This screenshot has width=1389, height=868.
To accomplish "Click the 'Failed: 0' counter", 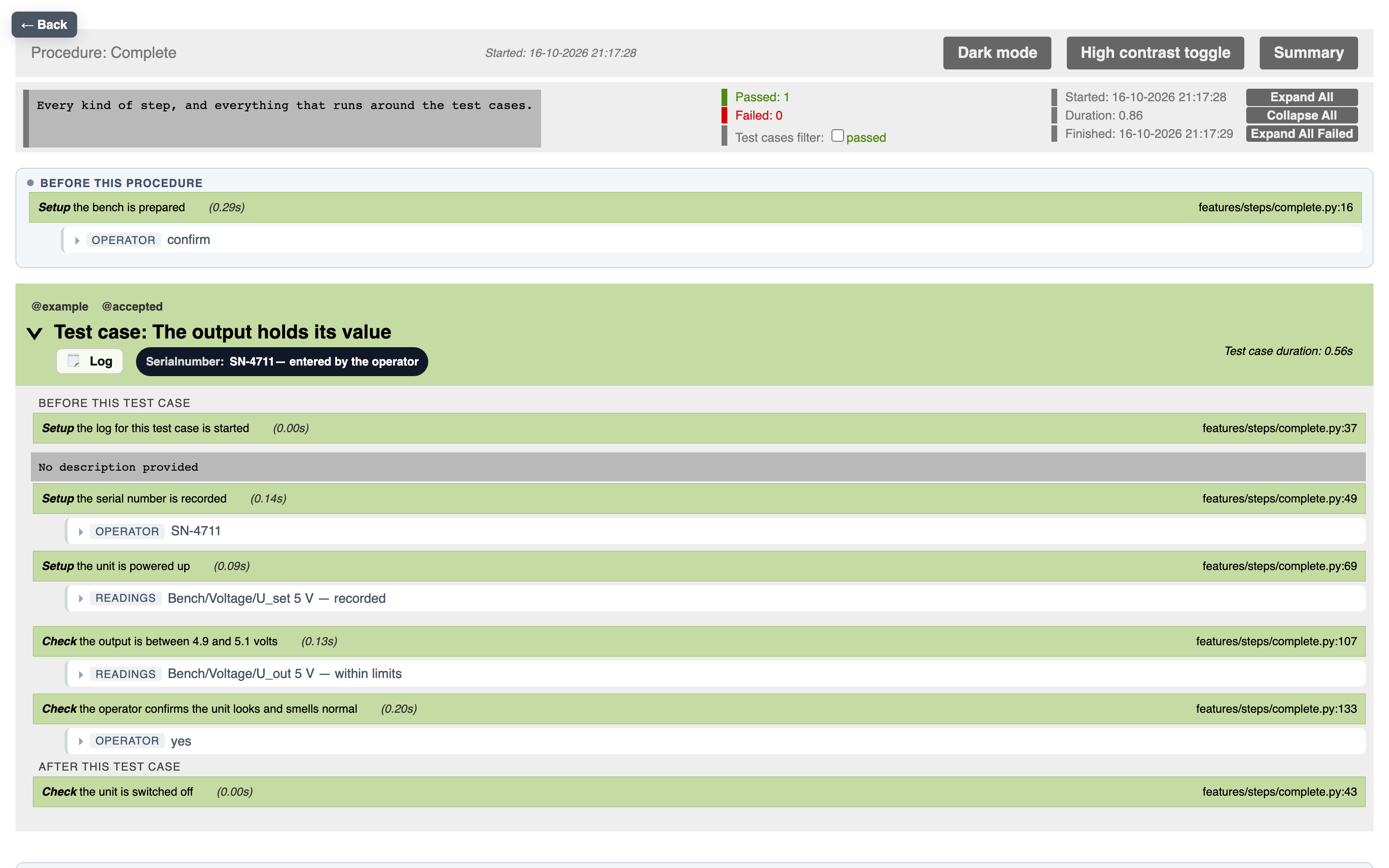I will tap(758, 115).
